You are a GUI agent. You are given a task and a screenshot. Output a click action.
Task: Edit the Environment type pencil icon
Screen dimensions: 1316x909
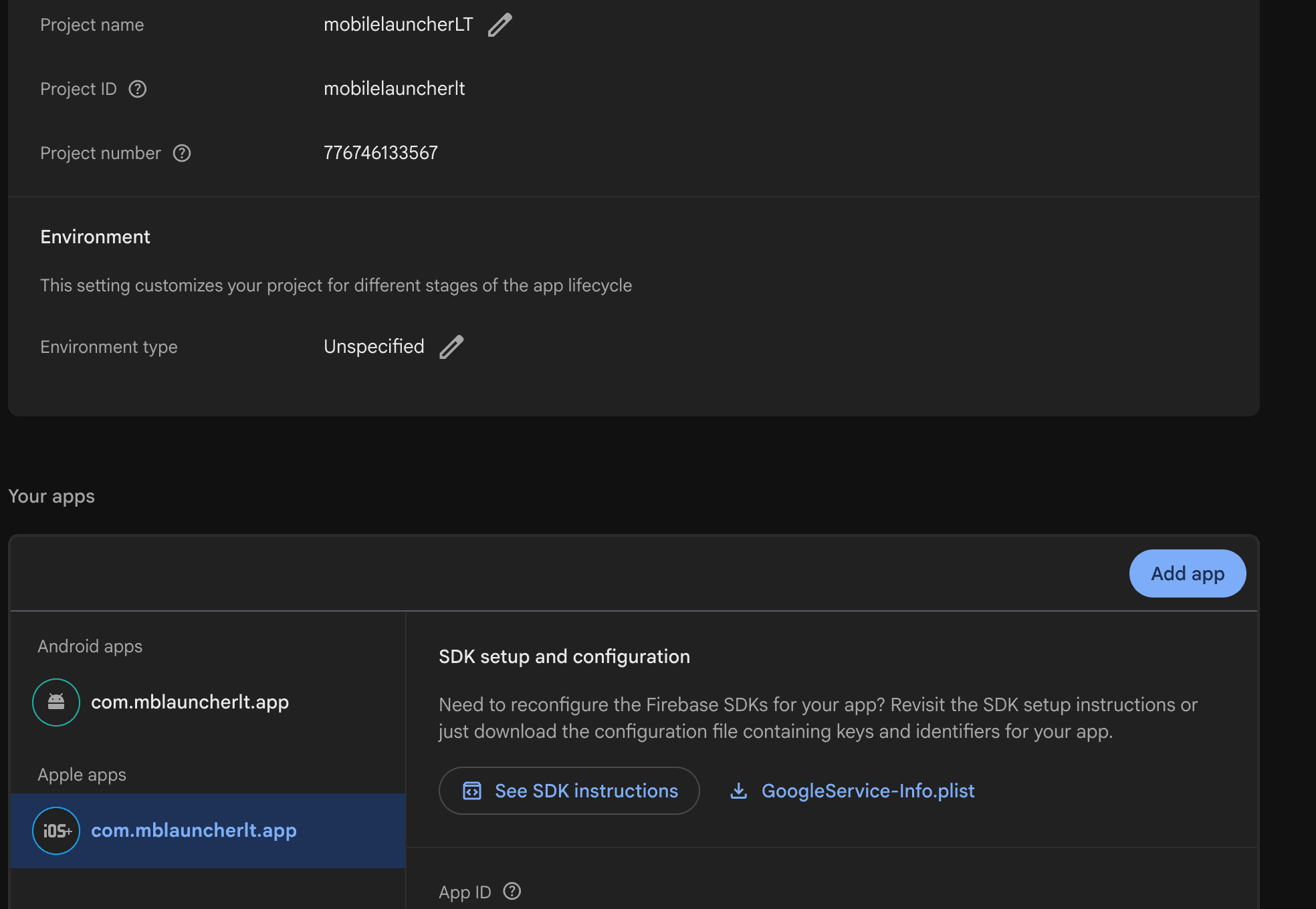(x=451, y=347)
